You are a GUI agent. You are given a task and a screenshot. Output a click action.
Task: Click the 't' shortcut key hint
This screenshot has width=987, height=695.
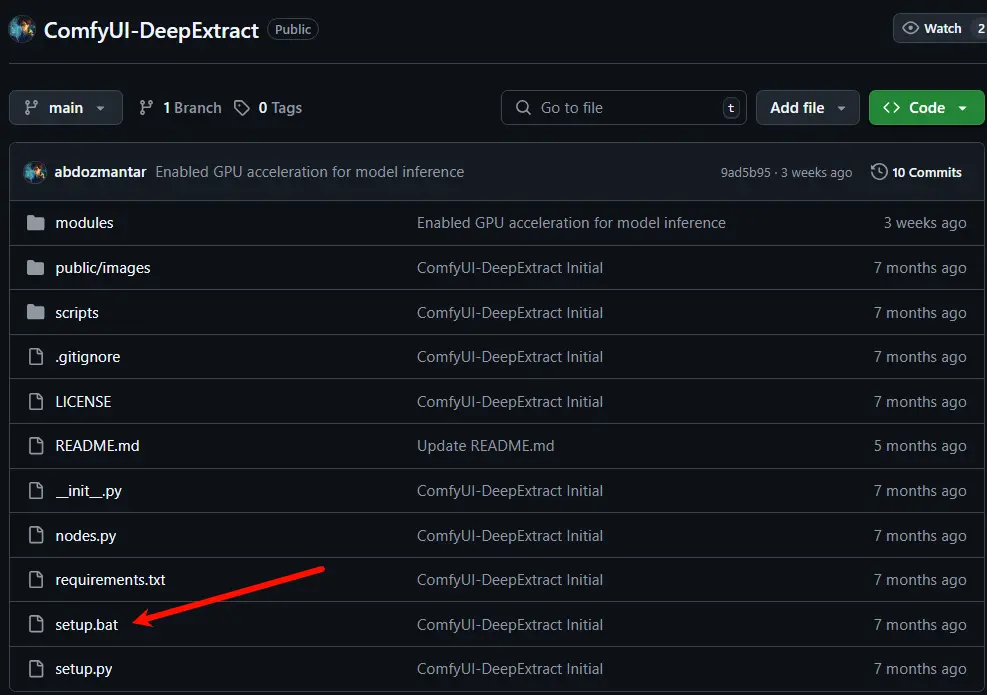point(731,108)
